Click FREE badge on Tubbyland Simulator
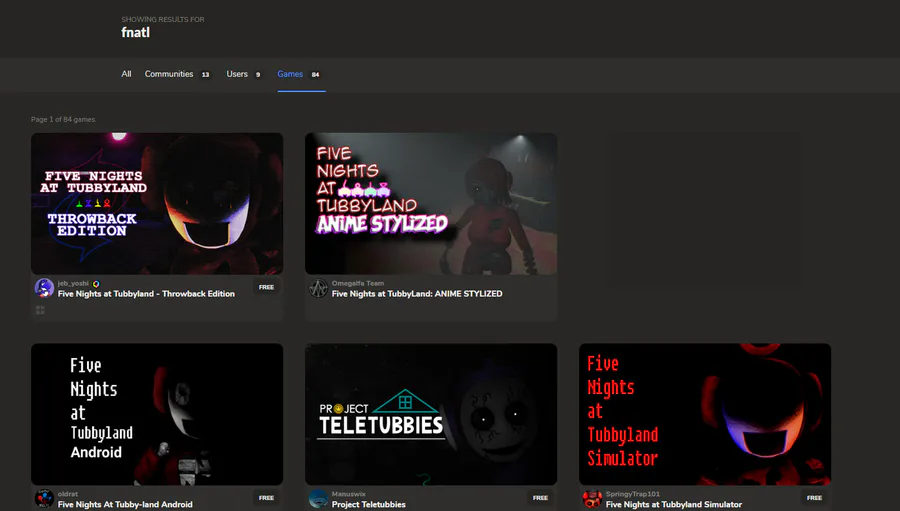 pos(814,498)
